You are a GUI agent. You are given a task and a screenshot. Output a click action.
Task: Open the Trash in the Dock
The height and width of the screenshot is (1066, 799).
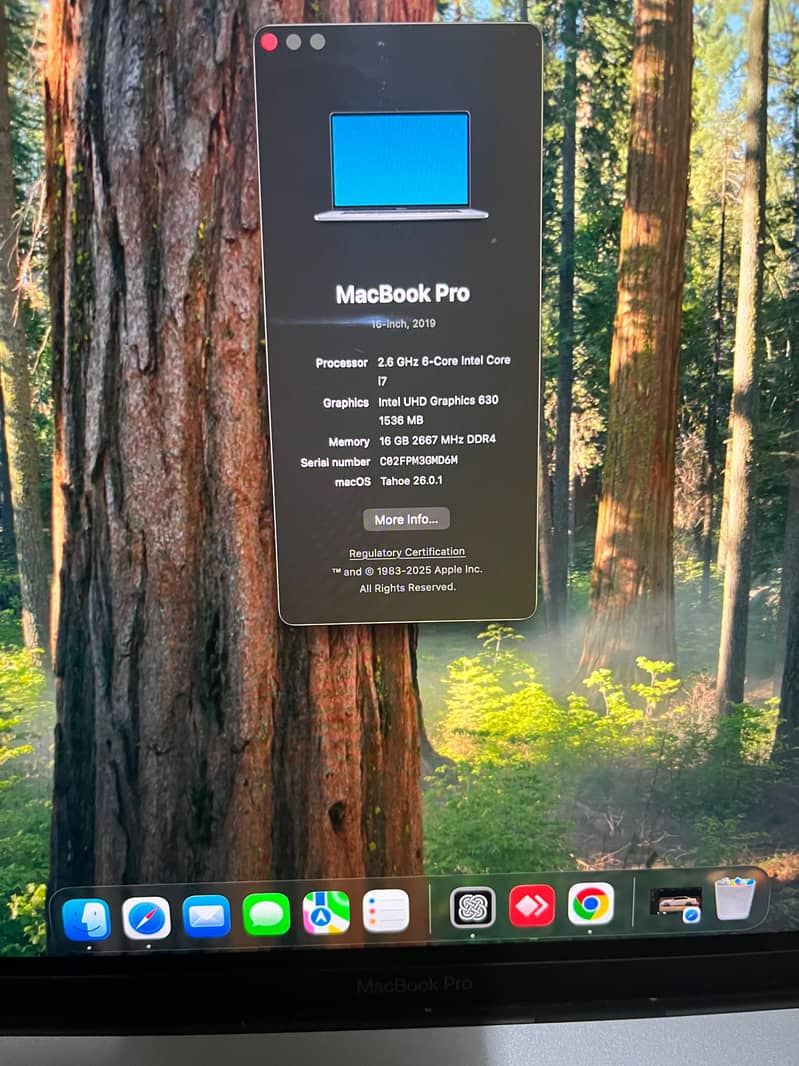735,897
